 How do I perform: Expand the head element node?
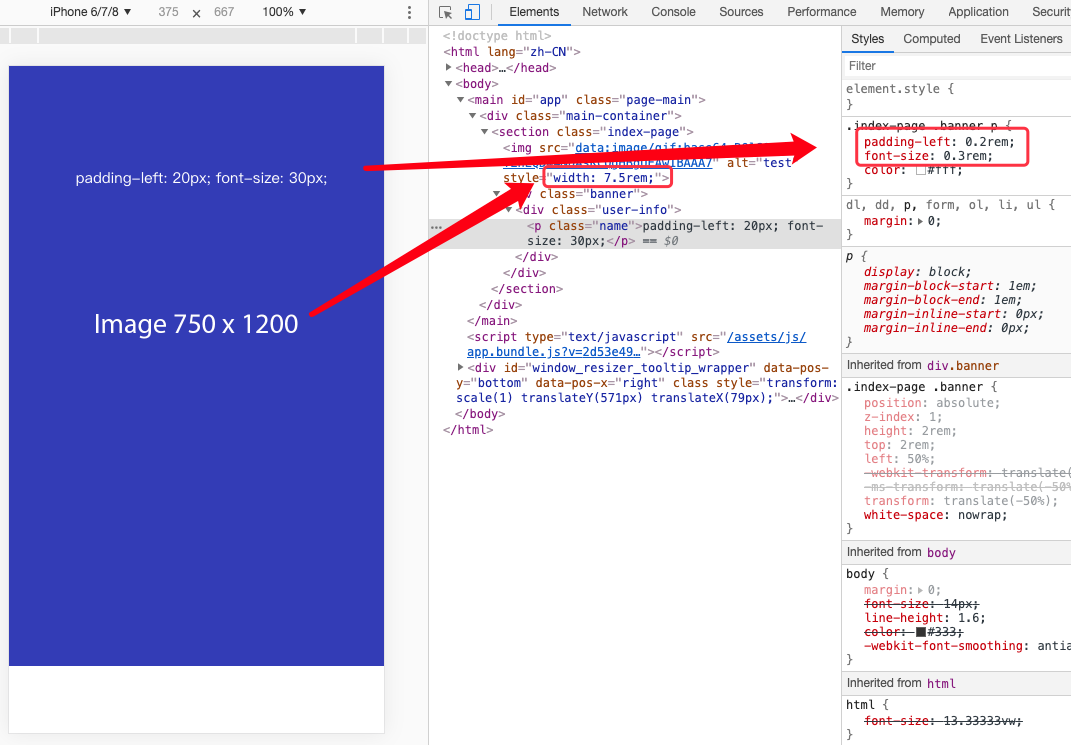click(449, 67)
